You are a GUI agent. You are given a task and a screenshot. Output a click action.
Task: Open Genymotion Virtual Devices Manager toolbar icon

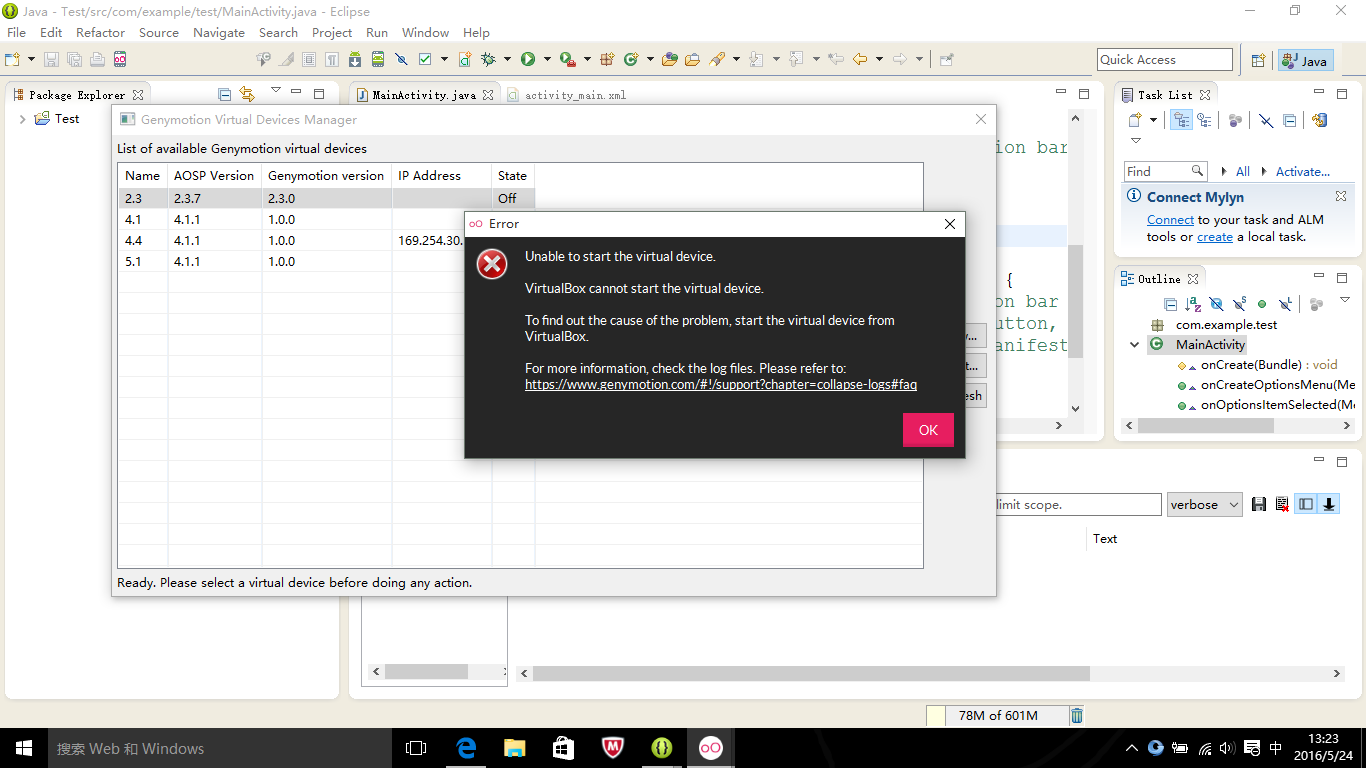click(120, 59)
